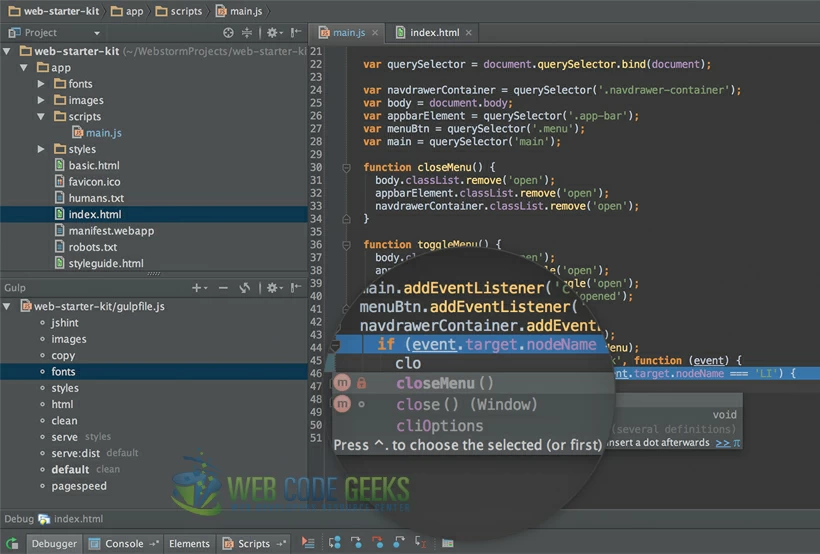The image size is (820, 554).
Task: Click the scroll from source target icon in Project panel
Action: click(228, 33)
